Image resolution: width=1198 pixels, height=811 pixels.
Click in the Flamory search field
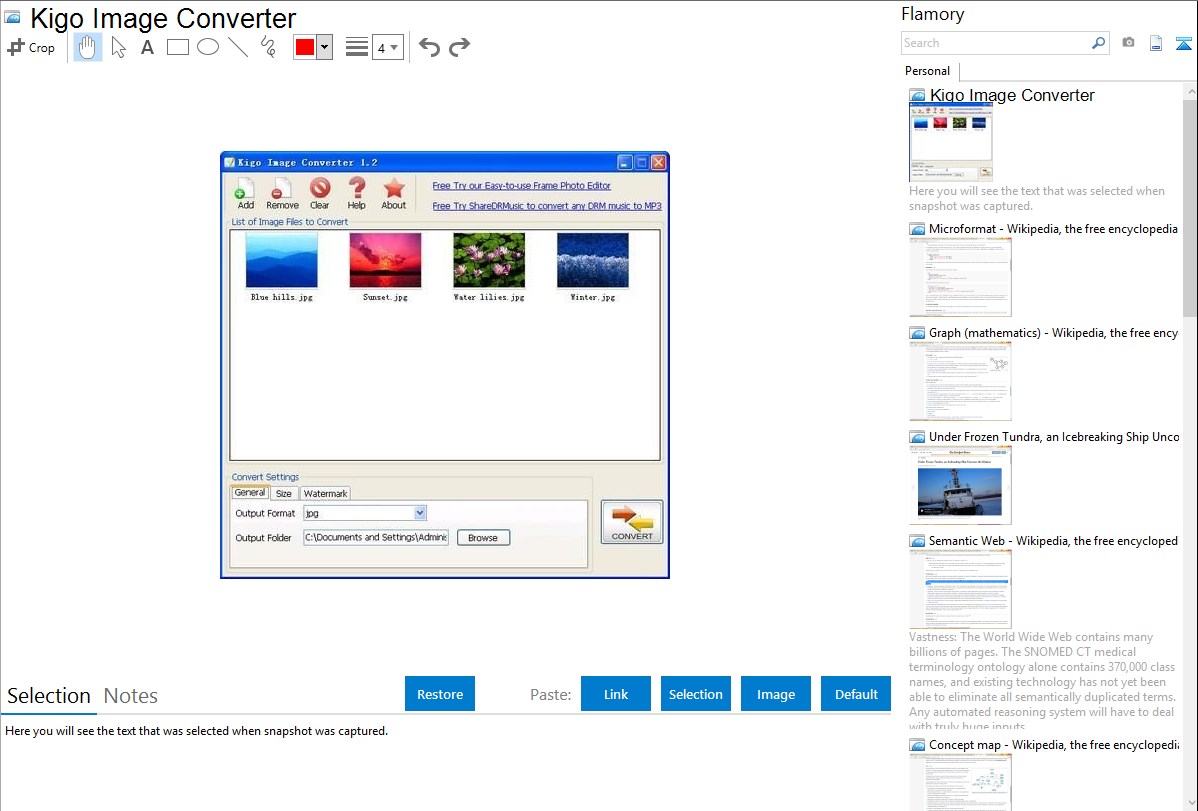tap(995, 43)
